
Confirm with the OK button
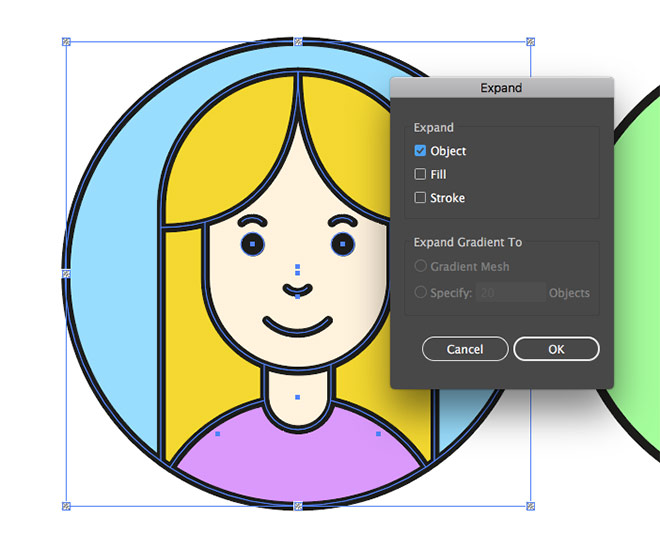tap(556, 349)
